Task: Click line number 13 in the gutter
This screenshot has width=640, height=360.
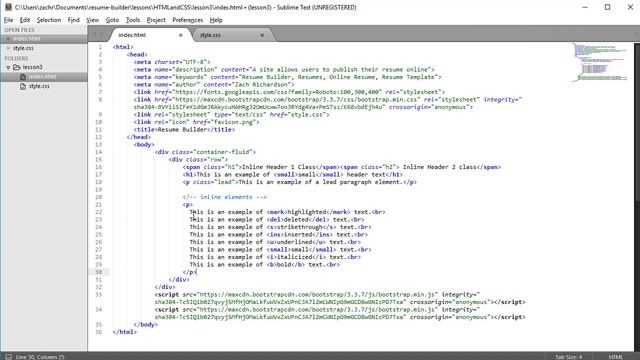Action: pyautogui.click(x=98, y=144)
